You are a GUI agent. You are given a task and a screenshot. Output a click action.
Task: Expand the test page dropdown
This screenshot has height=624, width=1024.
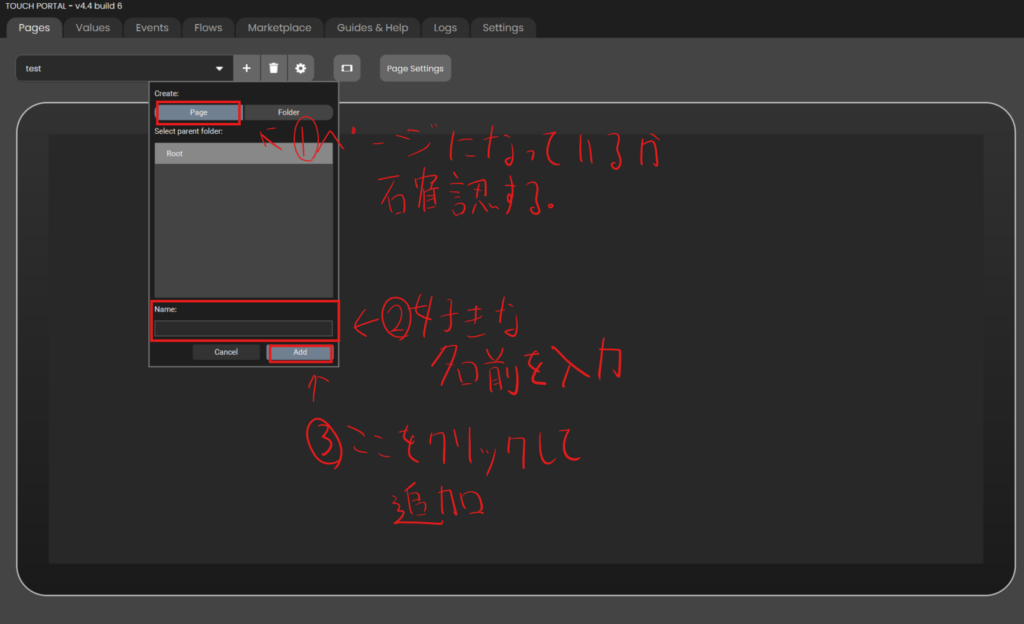tap(219, 69)
